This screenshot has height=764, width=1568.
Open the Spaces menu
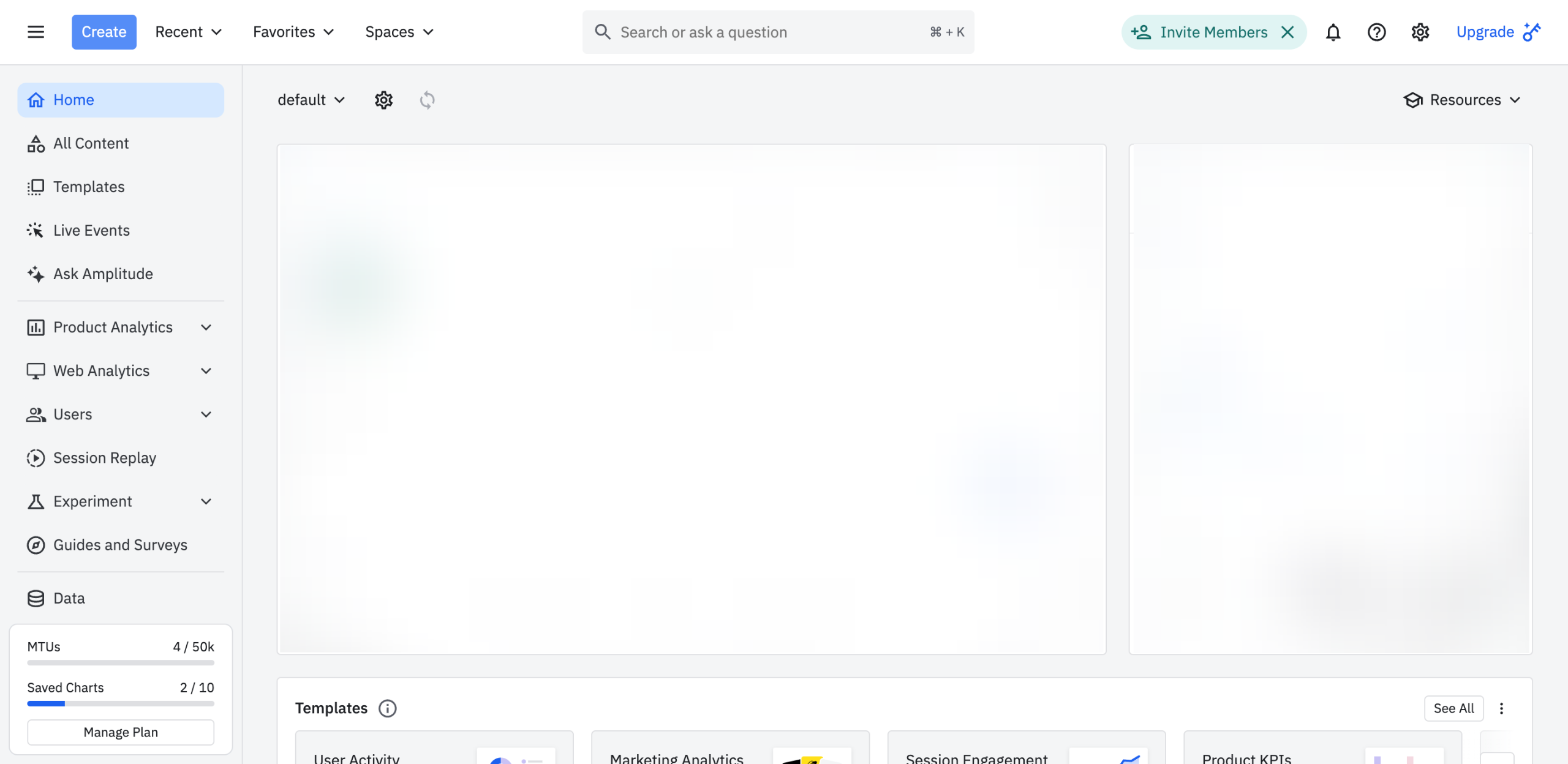pyautogui.click(x=399, y=32)
